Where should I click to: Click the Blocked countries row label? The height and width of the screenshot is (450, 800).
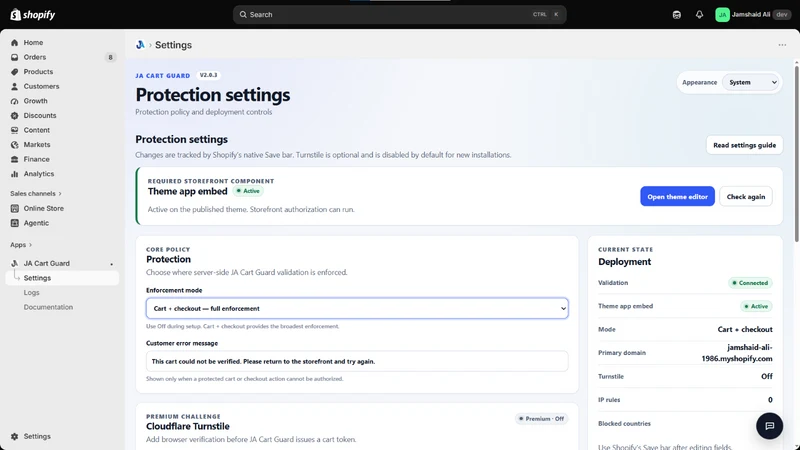[x=624, y=424]
